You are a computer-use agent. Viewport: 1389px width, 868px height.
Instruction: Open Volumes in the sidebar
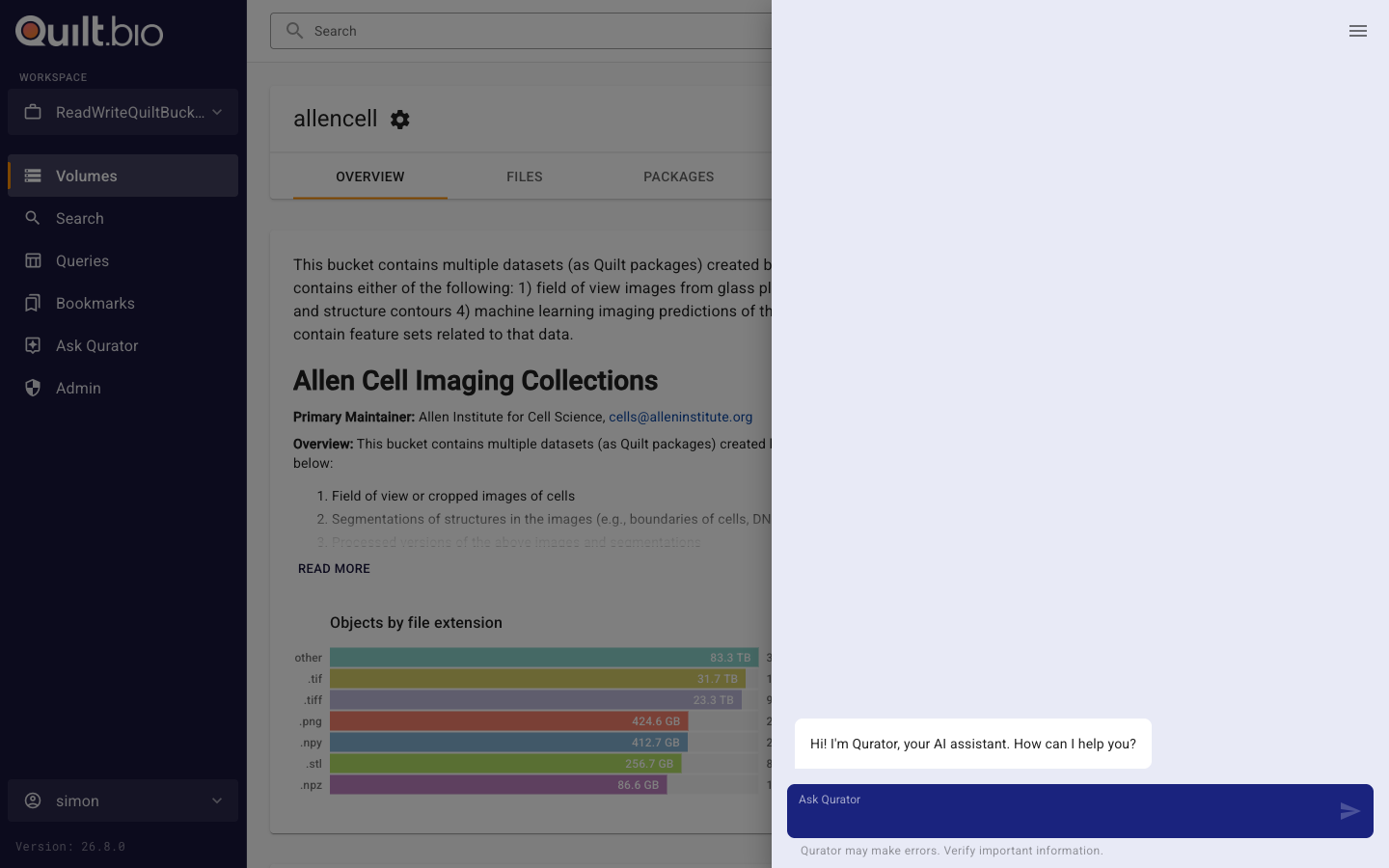click(x=123, y=176)
